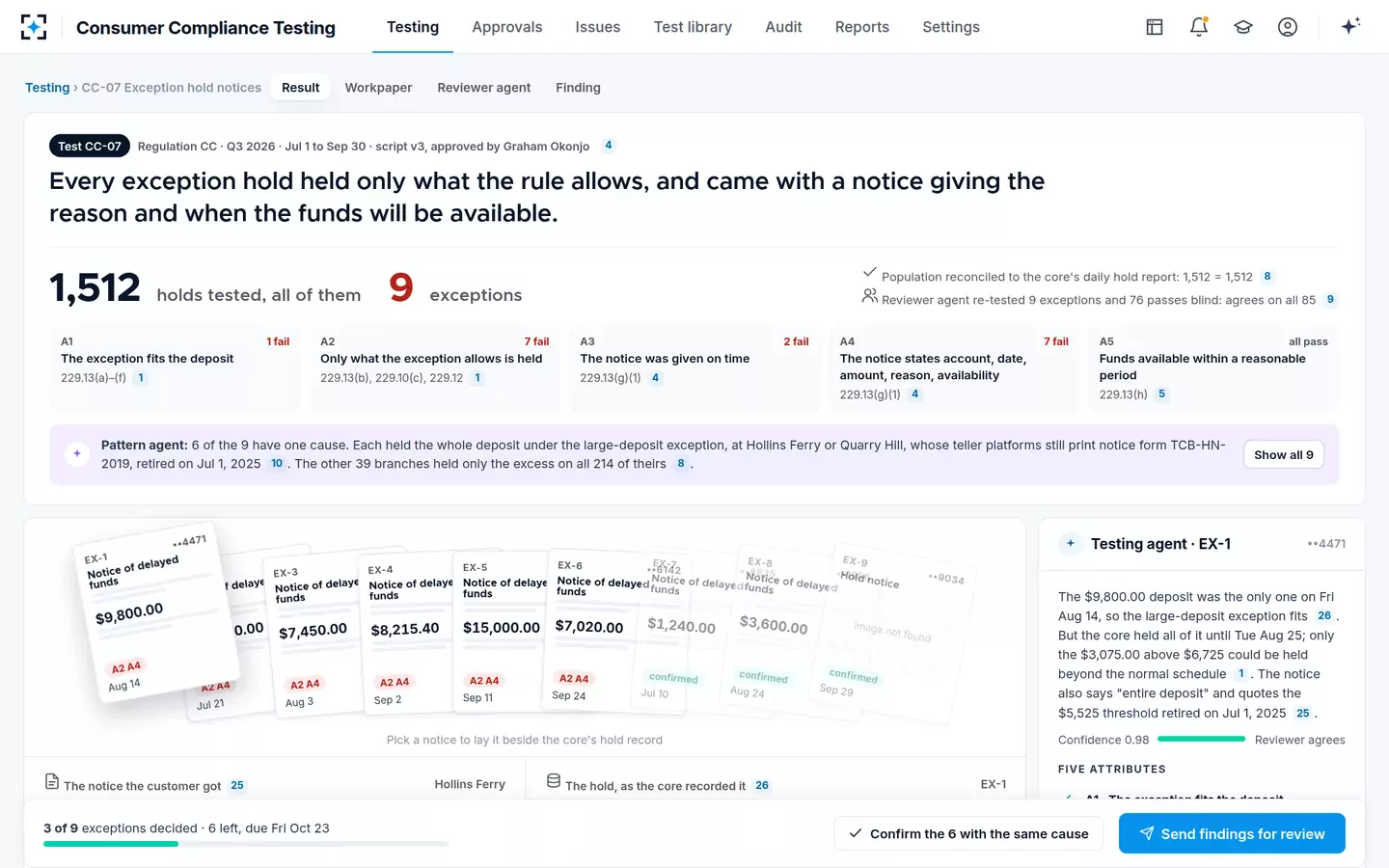Switch to the Approvals tab
Viewport: 1389px width, 868px height.
(x=507, y=27)
